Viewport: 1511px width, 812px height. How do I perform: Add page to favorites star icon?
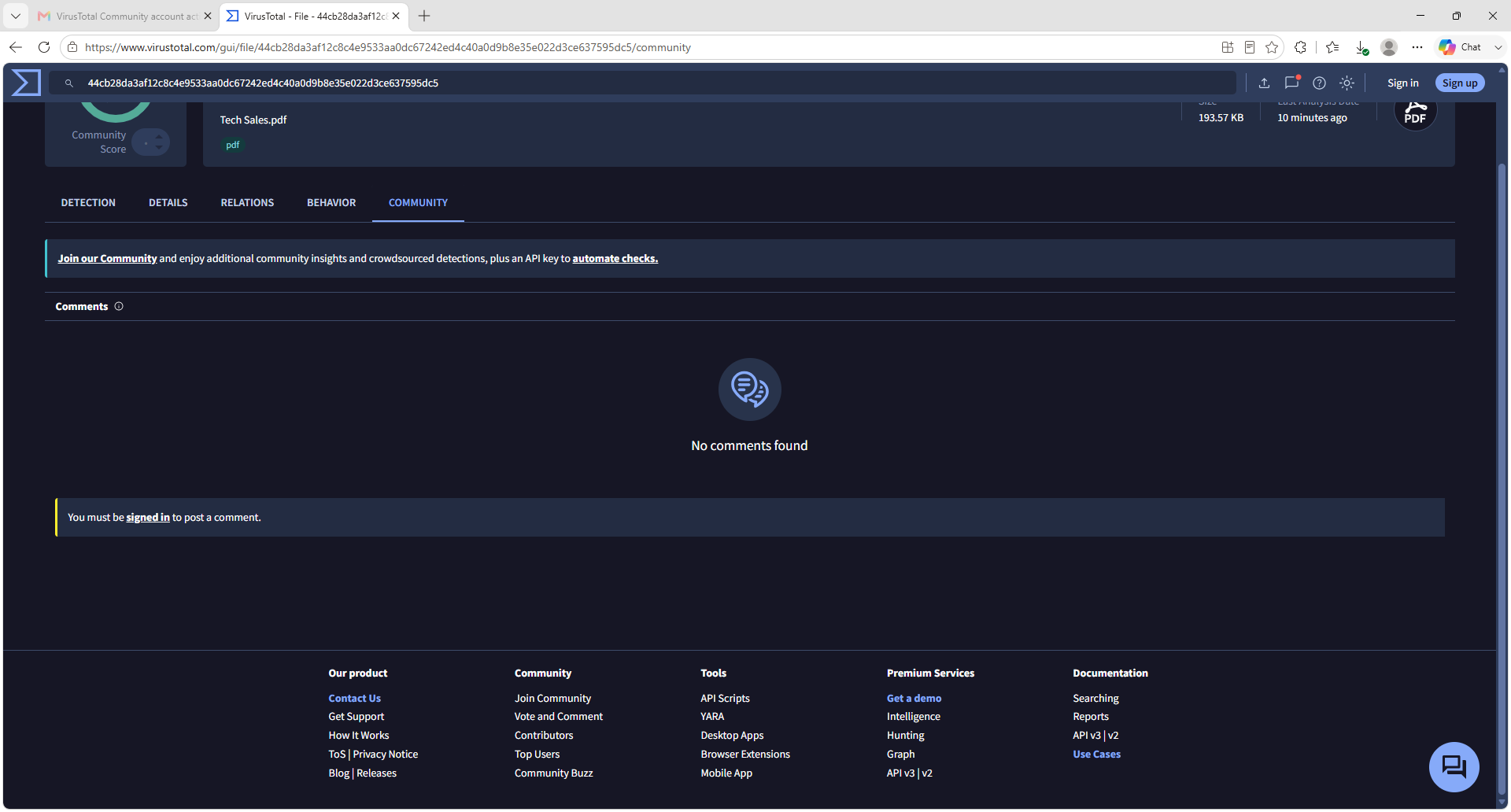tap(1272, 47)
